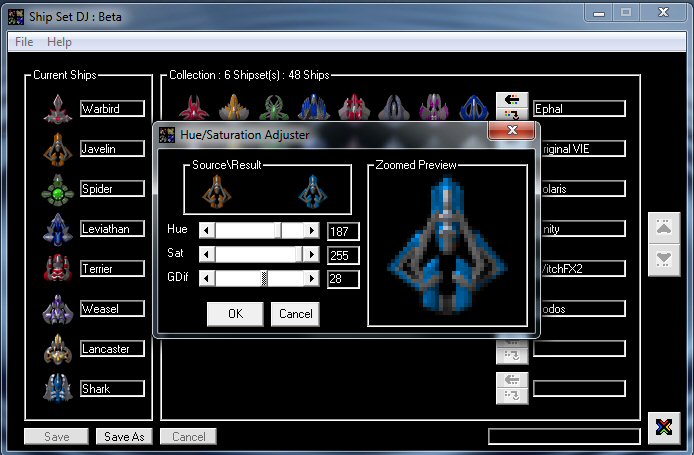Click the move-up arrow button
The height and width of the screenshot is (455, 694).
click(x=663, y=228)
